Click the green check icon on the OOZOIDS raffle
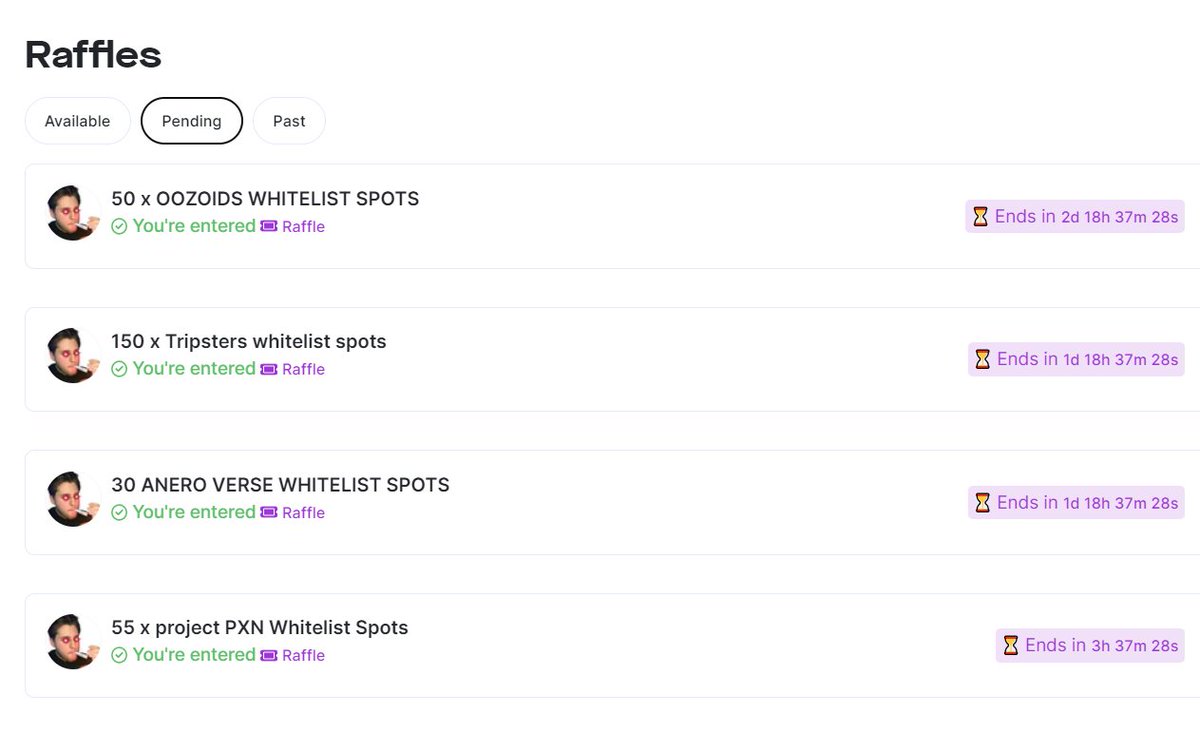The height and width of the screenshot is (733, 1200). (x=119, y=227)
